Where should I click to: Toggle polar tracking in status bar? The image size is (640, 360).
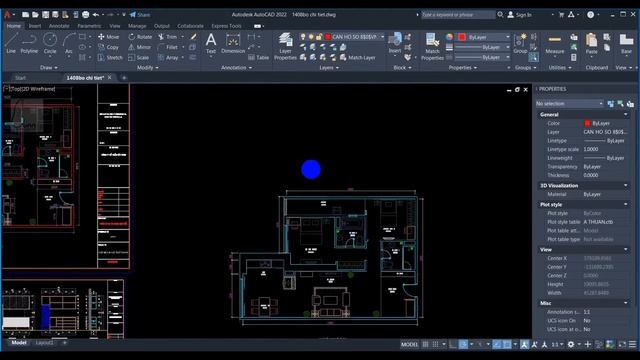pyautogui.click(x=463, y=344)
